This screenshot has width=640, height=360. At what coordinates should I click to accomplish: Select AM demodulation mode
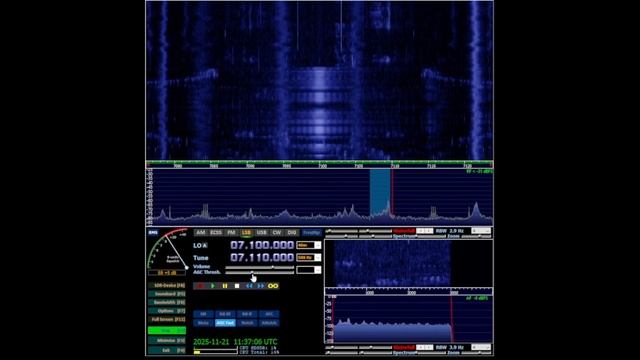200,232
